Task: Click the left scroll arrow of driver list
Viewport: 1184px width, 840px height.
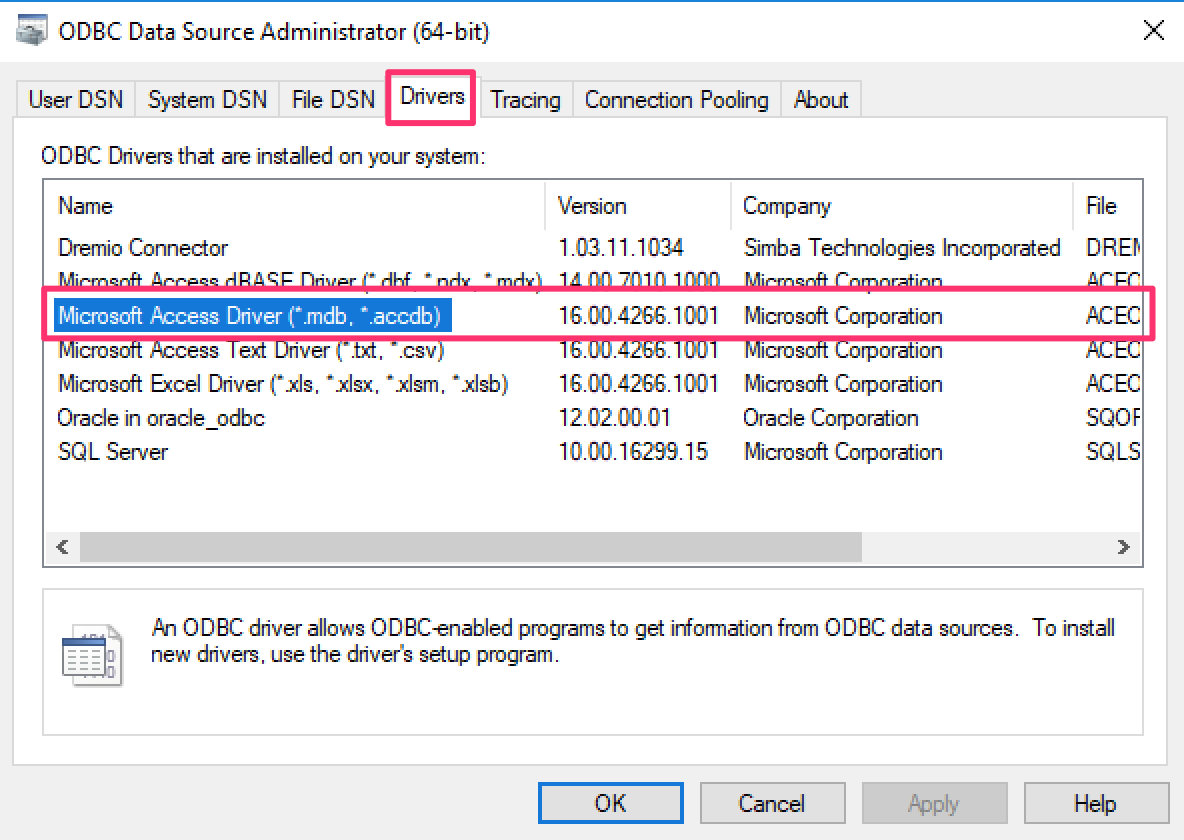Action: (x=63, y=547)
